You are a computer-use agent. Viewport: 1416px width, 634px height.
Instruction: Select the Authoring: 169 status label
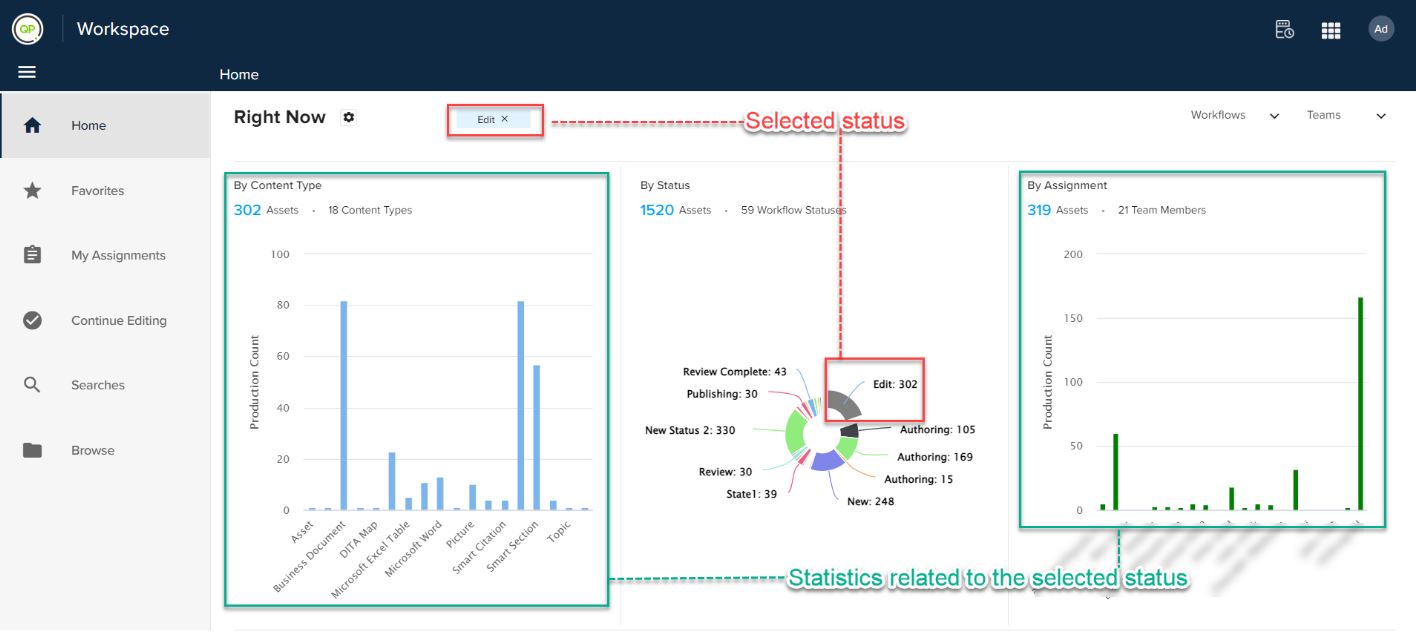[x=935, y=457]
